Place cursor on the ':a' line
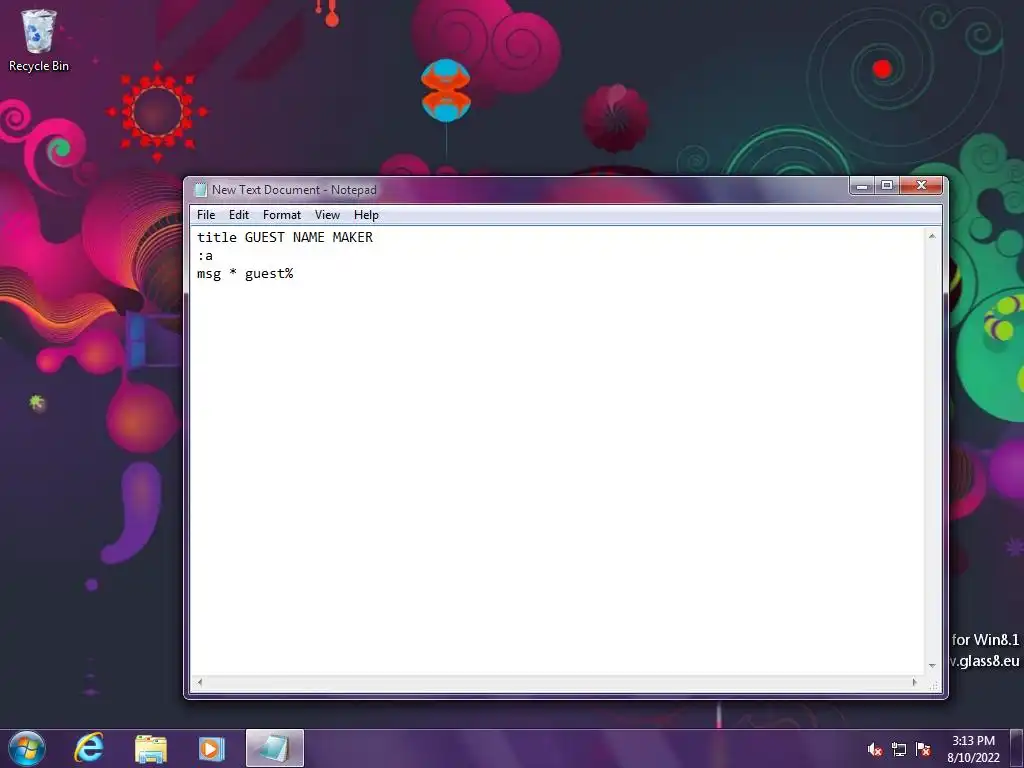Screen dimensions: 1024x768 205,256
